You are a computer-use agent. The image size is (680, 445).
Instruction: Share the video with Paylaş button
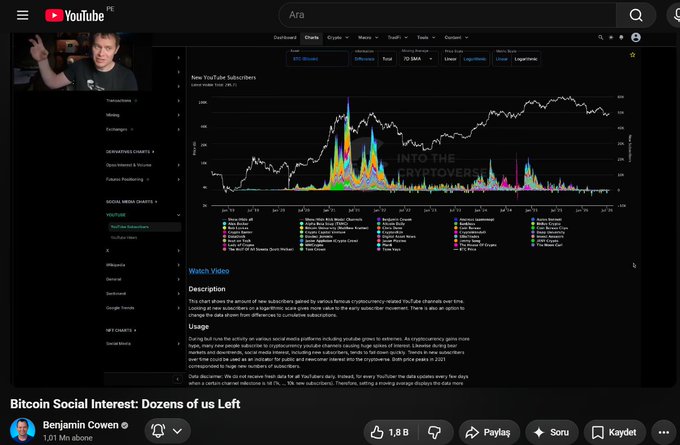489,432
